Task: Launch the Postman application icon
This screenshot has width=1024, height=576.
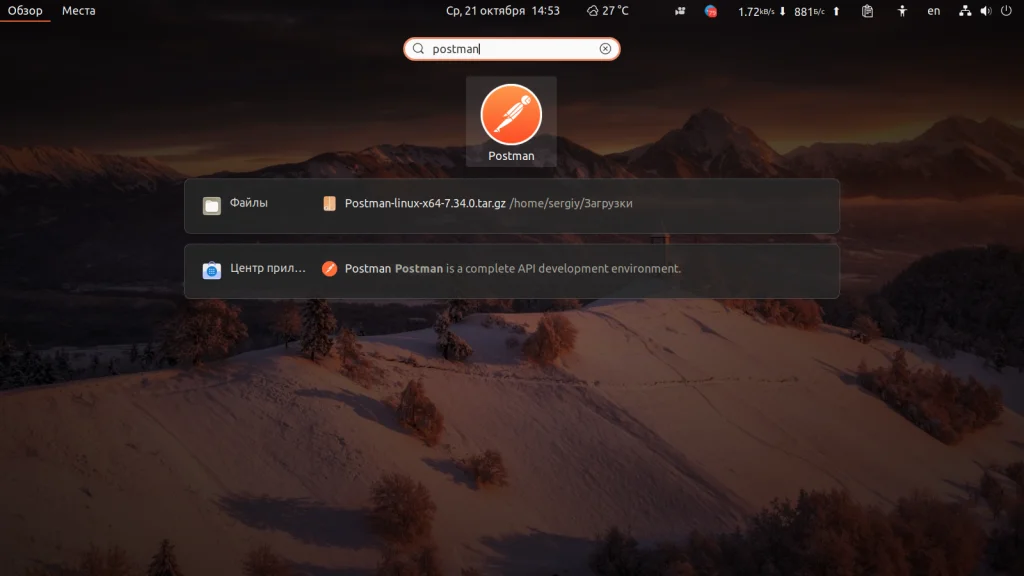Action: pyautogui.click(x=511, y=121)
